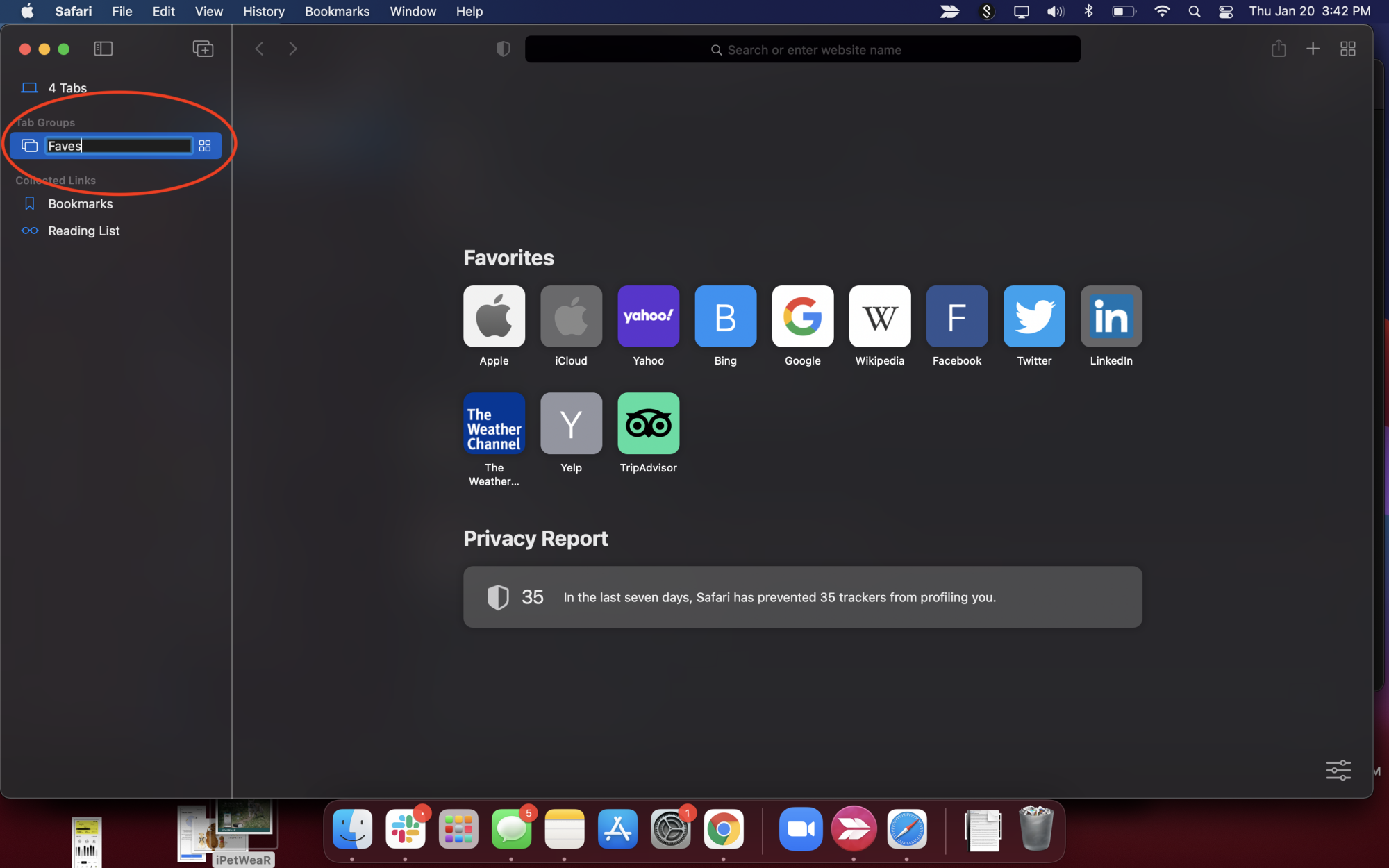This screenshot has height=868, width=1389.
Task: Open Reading List in the sidebar
Action: coord(83,231)
